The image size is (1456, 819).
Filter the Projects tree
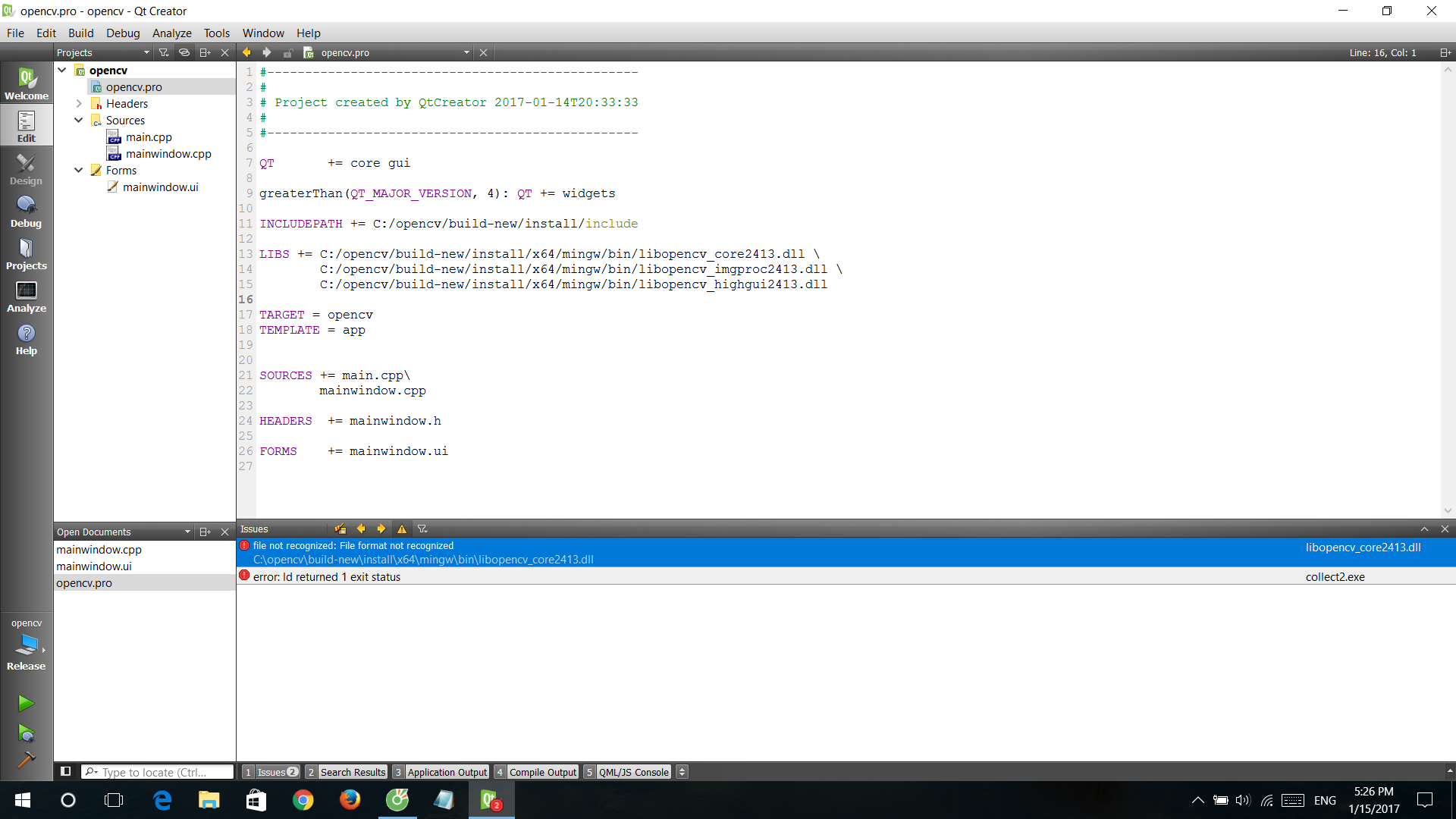click(164, 52)
